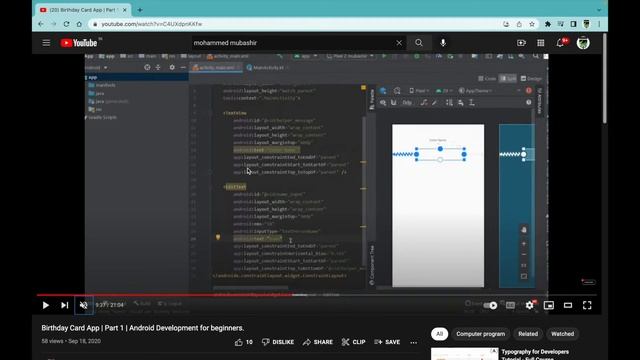Click the search magnifier button

tap(419, 43)
